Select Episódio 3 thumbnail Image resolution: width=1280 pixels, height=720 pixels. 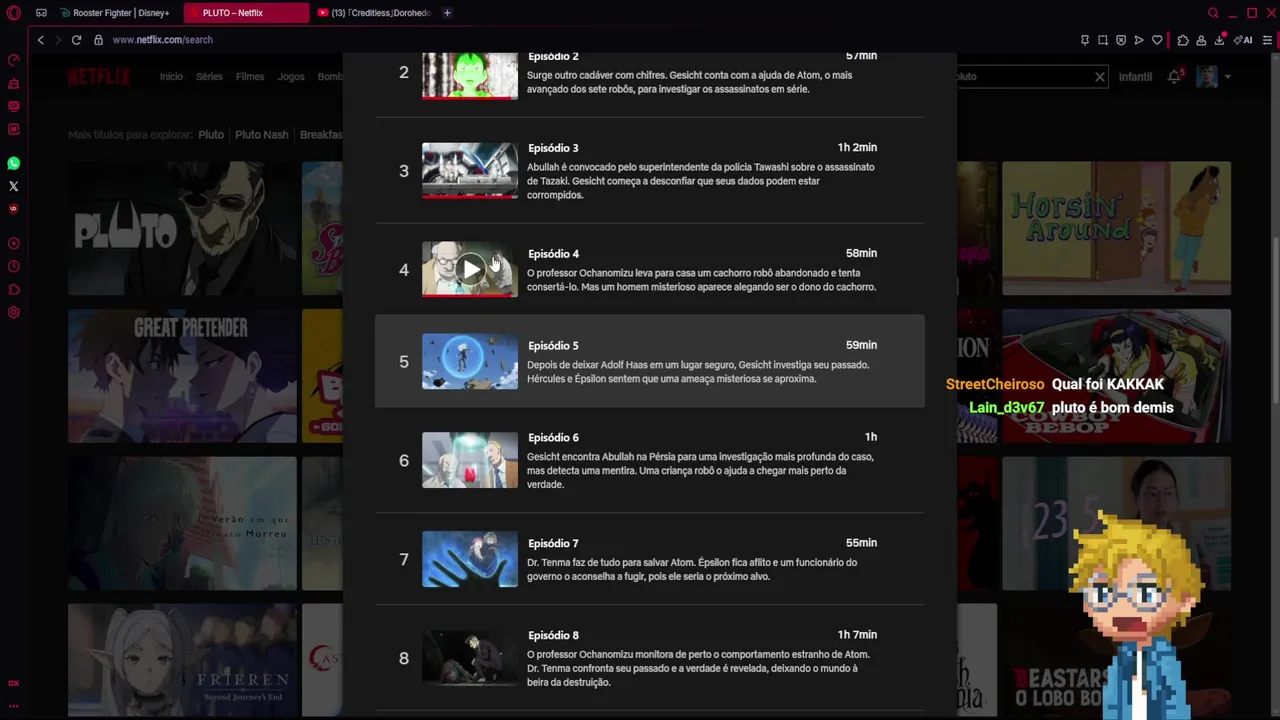click(470, 170)
